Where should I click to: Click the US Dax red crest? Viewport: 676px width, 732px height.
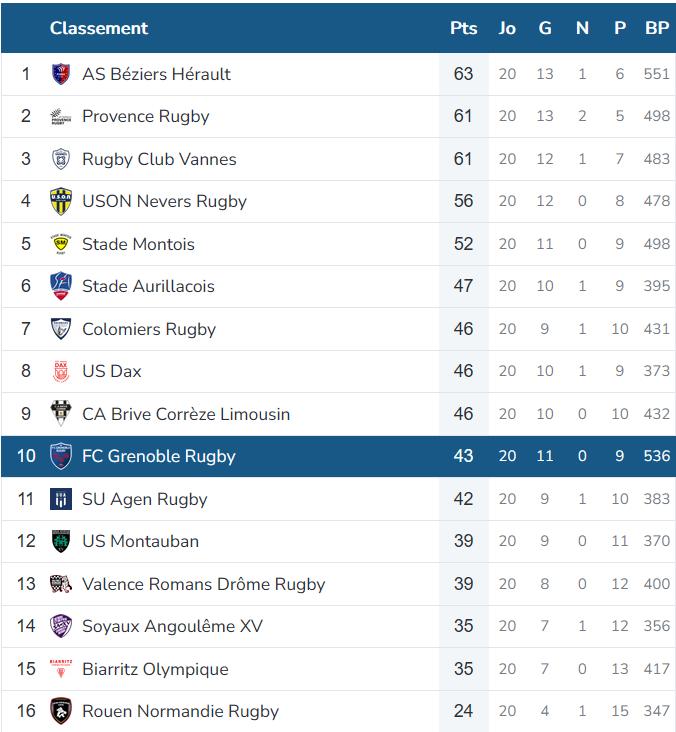(61, 371)
